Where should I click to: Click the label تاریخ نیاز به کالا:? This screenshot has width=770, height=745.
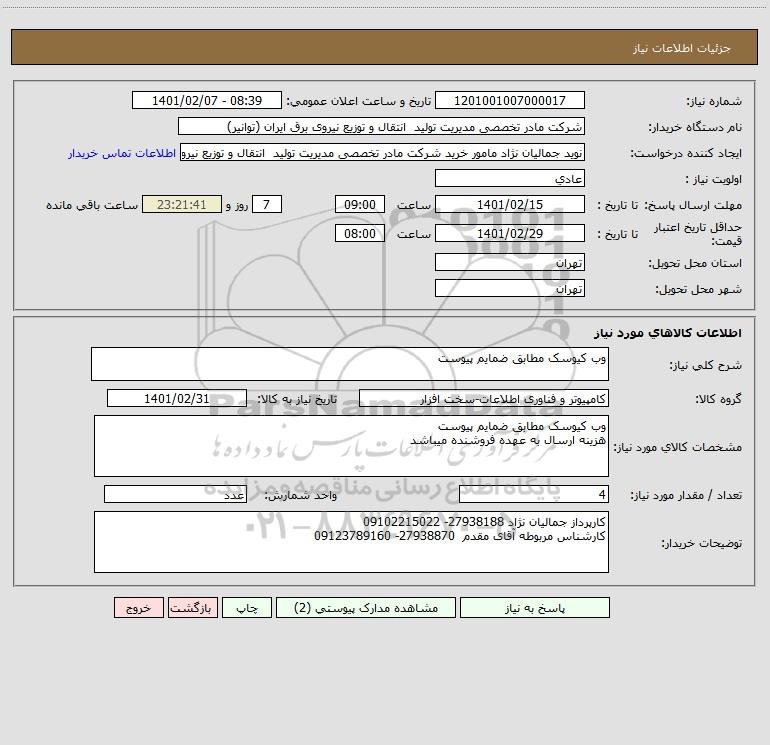coord(297,399)
